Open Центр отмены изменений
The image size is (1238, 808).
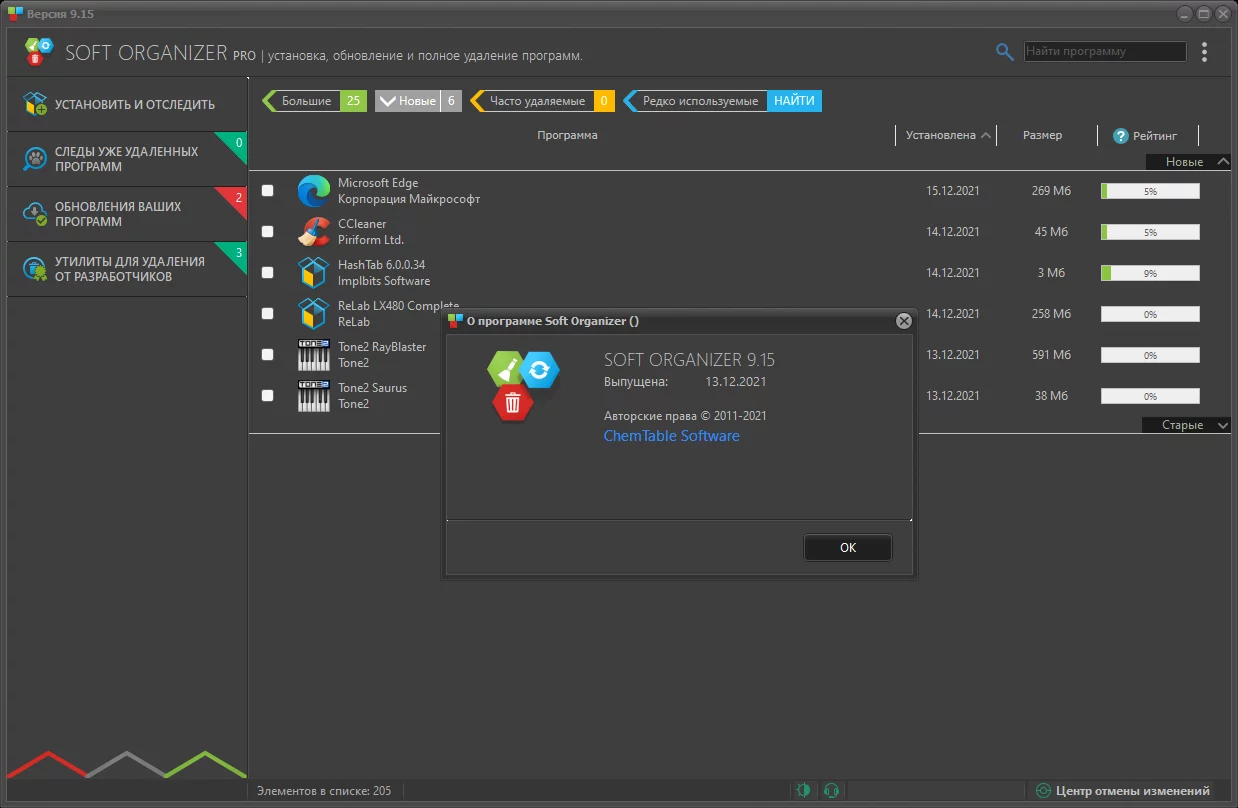point(1123,790)
